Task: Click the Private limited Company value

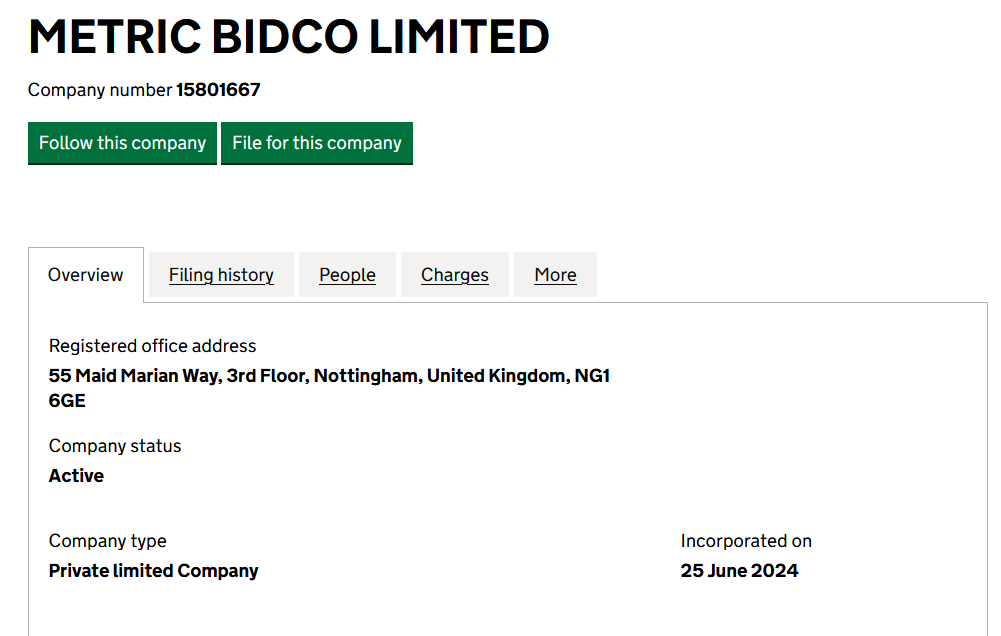Action: [153, 571]
